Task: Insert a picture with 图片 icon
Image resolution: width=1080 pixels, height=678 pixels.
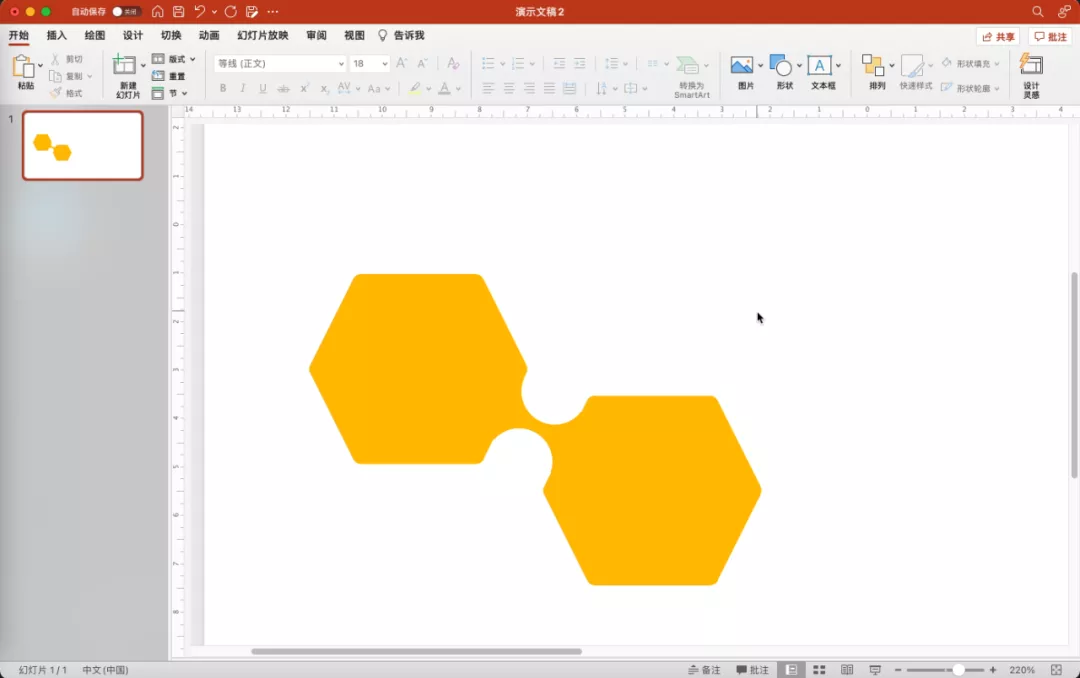Action: click(742, 65)
